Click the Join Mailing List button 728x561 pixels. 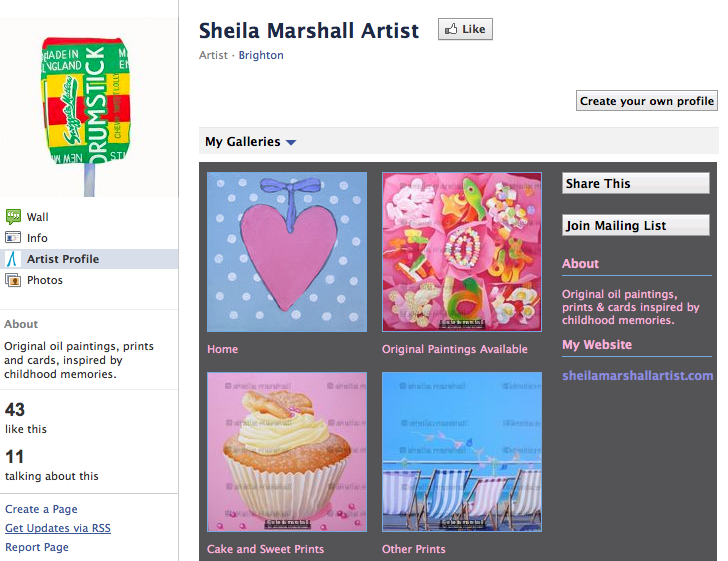coord(636,225)
